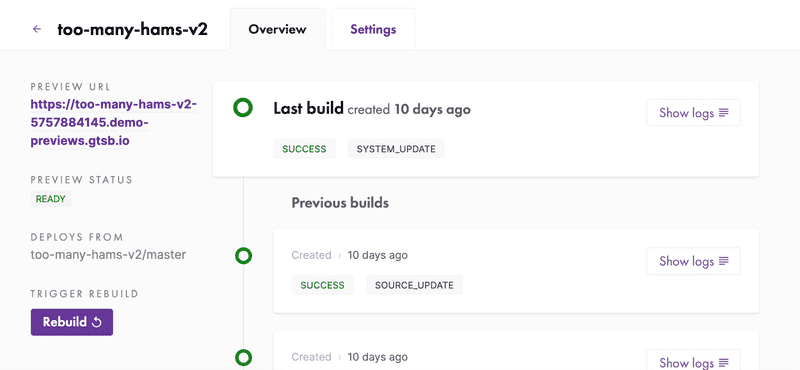Trigger a rebuild with the Rebuild button

[72, 322]
